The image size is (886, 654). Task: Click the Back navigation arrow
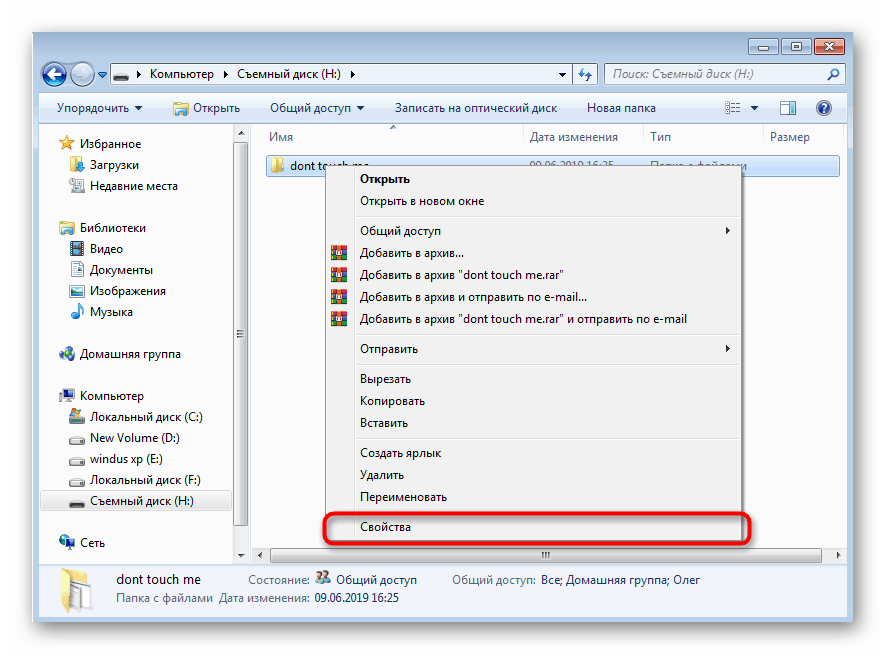click(x=54, y=74)
